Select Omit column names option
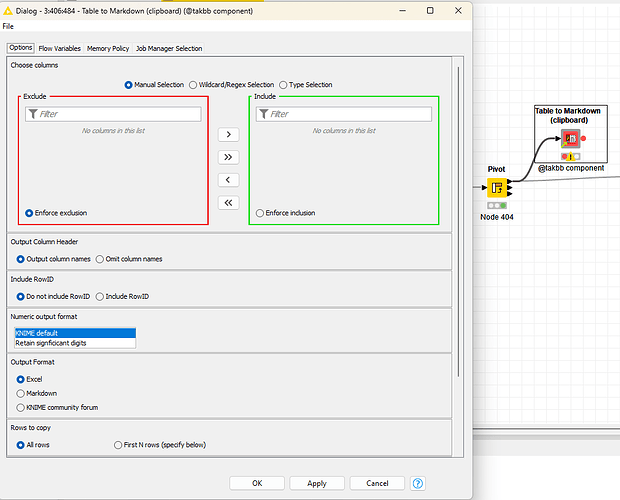 [100, 259]
